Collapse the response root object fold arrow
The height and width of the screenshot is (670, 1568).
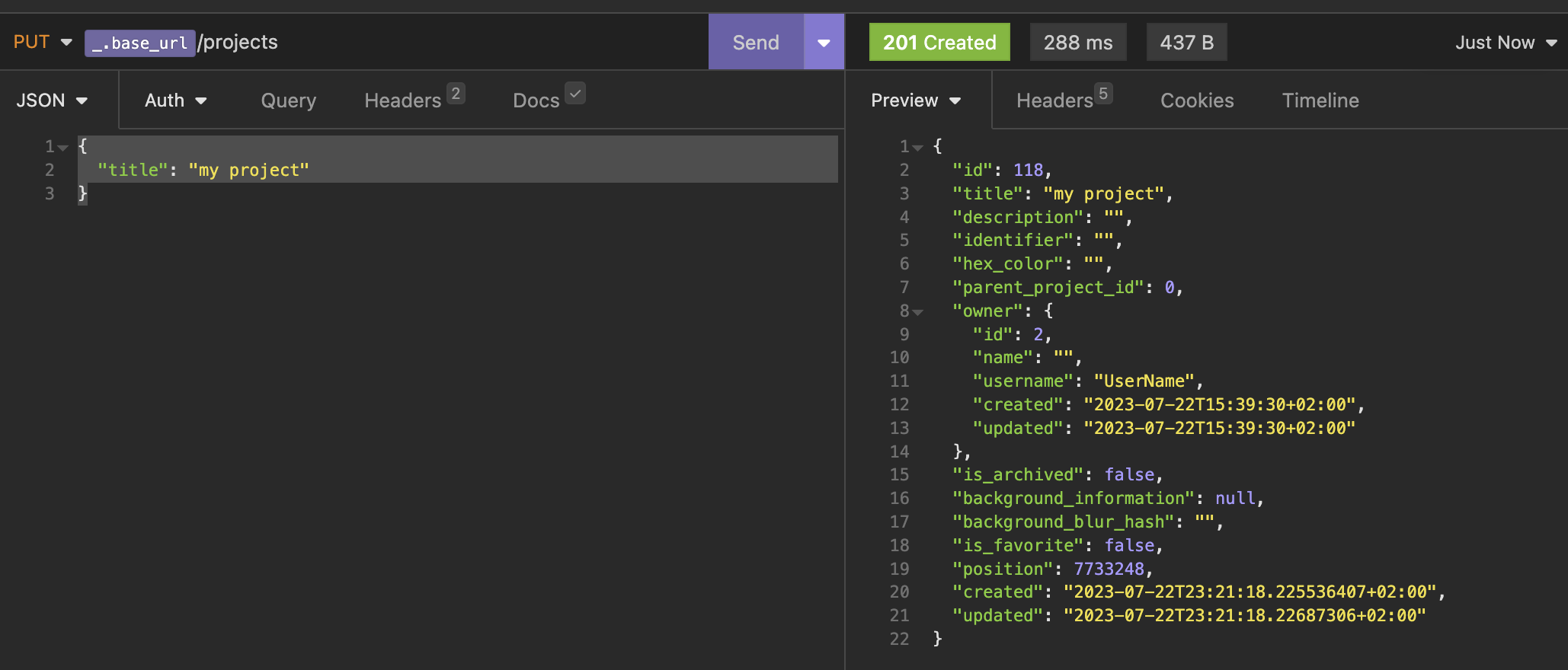(x=918, y=147)
